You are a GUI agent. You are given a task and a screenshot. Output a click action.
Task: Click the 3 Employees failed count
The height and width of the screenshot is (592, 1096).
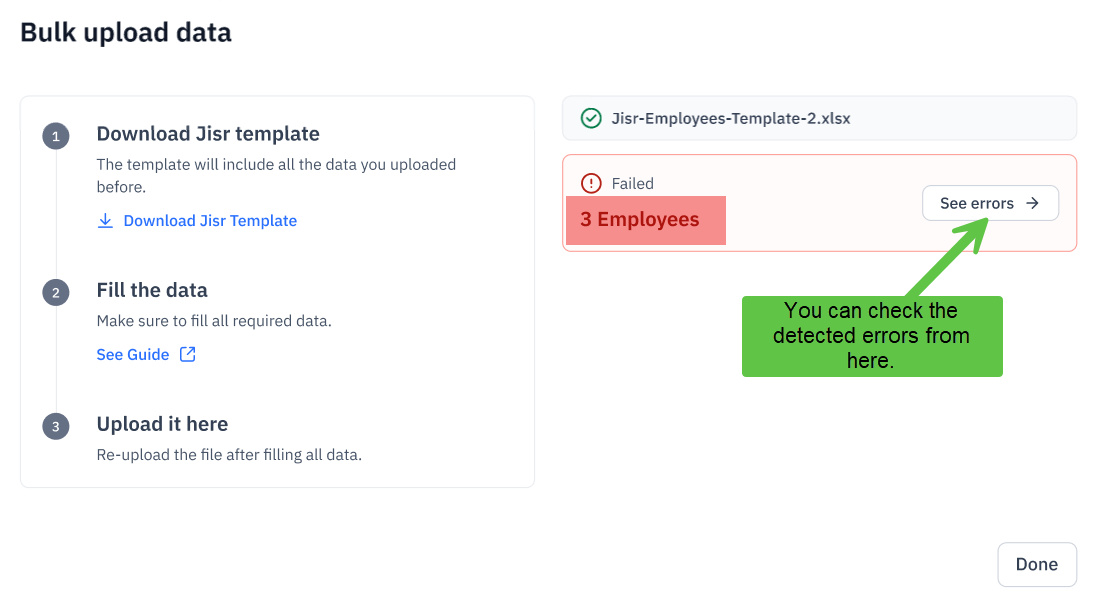[x=640, y=220]
